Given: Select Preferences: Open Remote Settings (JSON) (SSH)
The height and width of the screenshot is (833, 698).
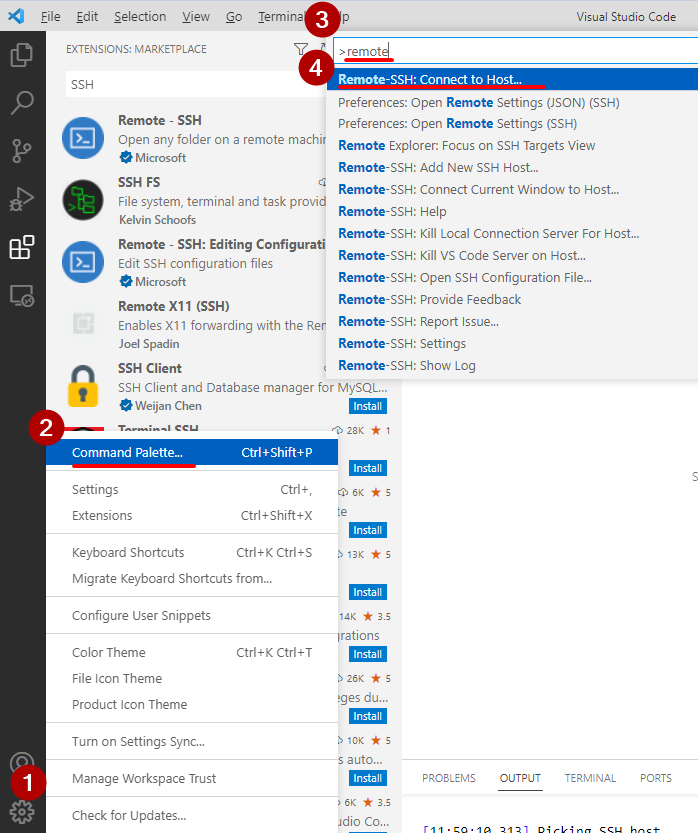Looking at the screenshot, I should pos(512,102).
